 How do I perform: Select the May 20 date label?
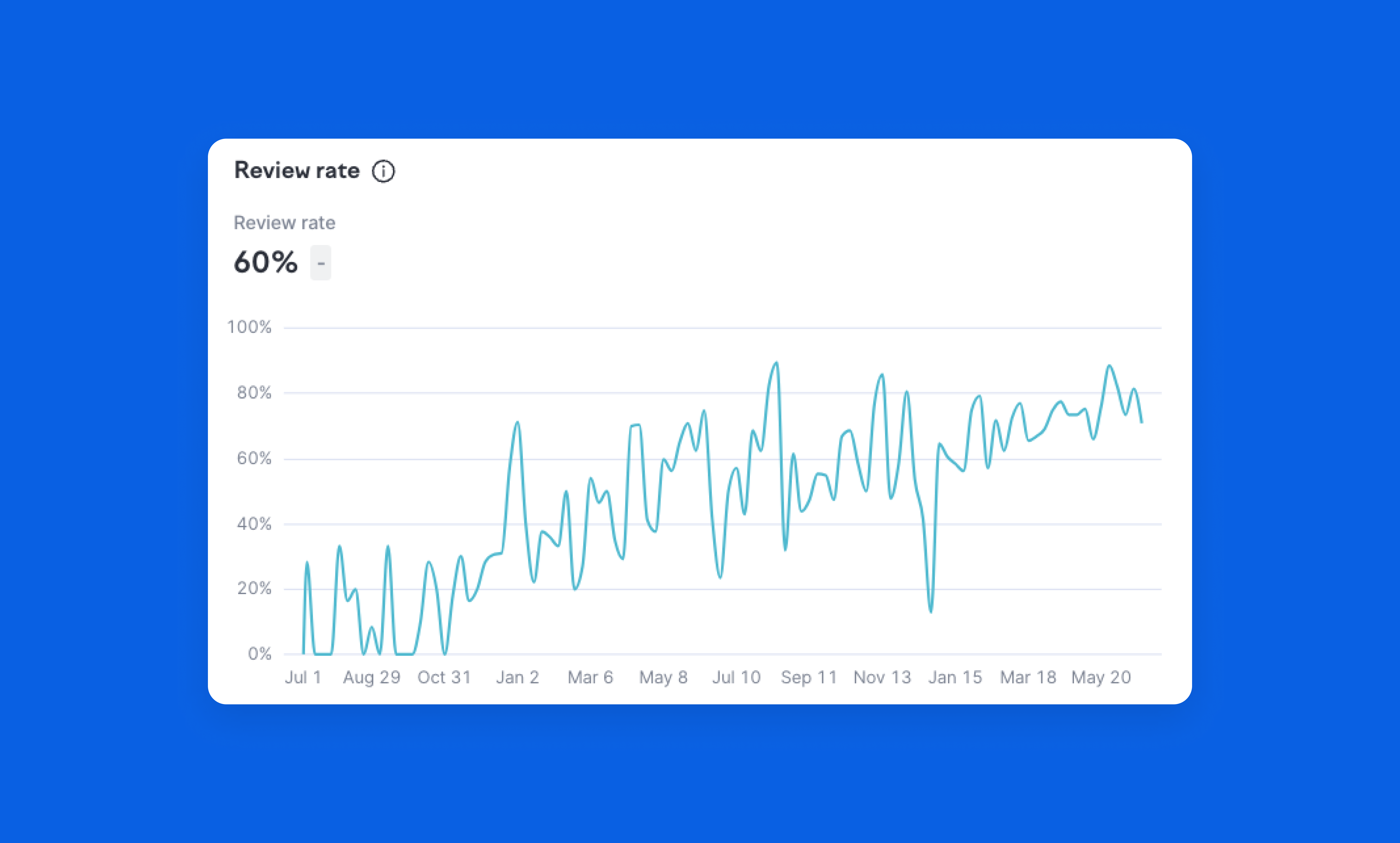[x=1101, y=677]
